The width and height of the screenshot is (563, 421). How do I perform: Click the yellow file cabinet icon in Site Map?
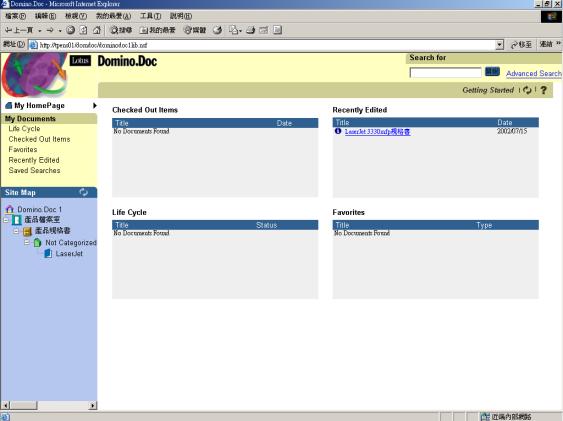pos(27,231)
